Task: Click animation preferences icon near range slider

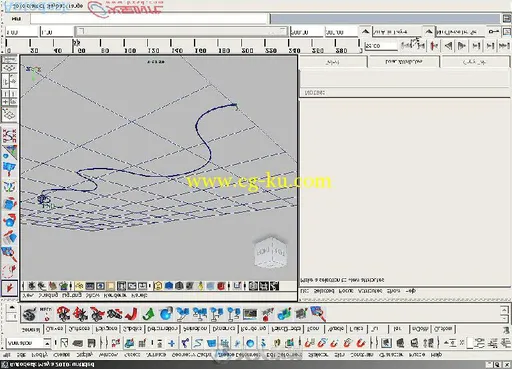Action: pos(507,32)
